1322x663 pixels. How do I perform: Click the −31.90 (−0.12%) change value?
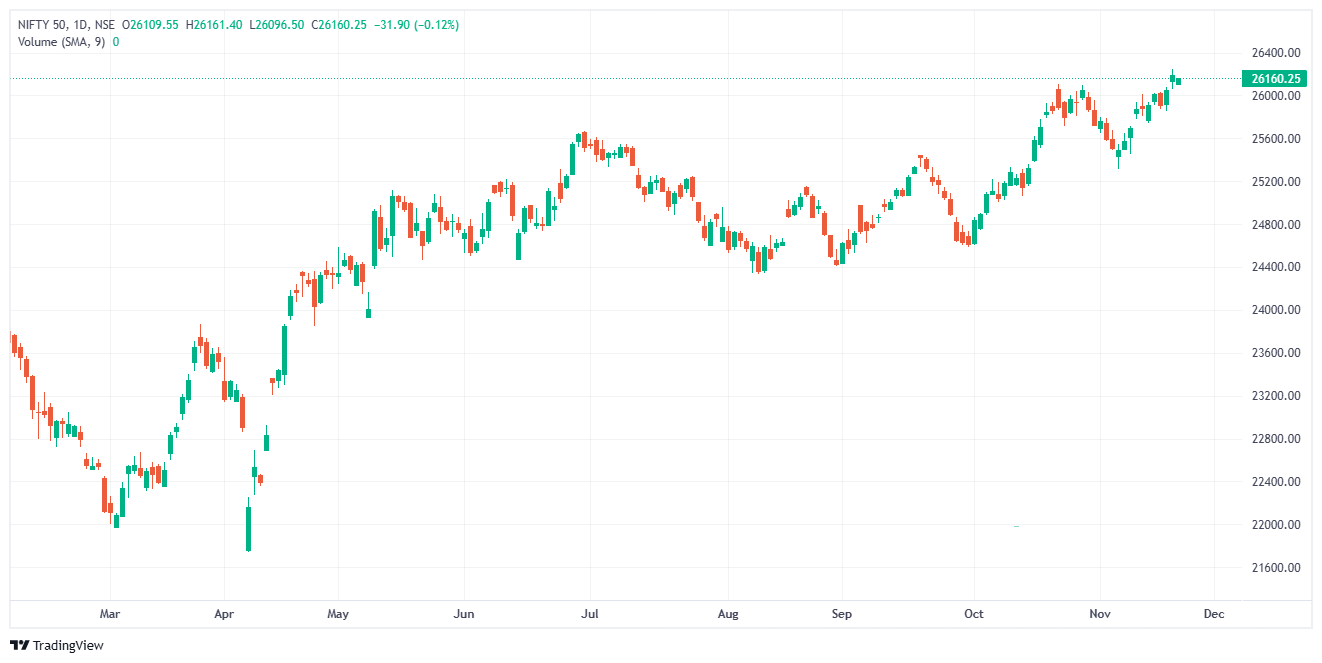(x=416, y=25)
